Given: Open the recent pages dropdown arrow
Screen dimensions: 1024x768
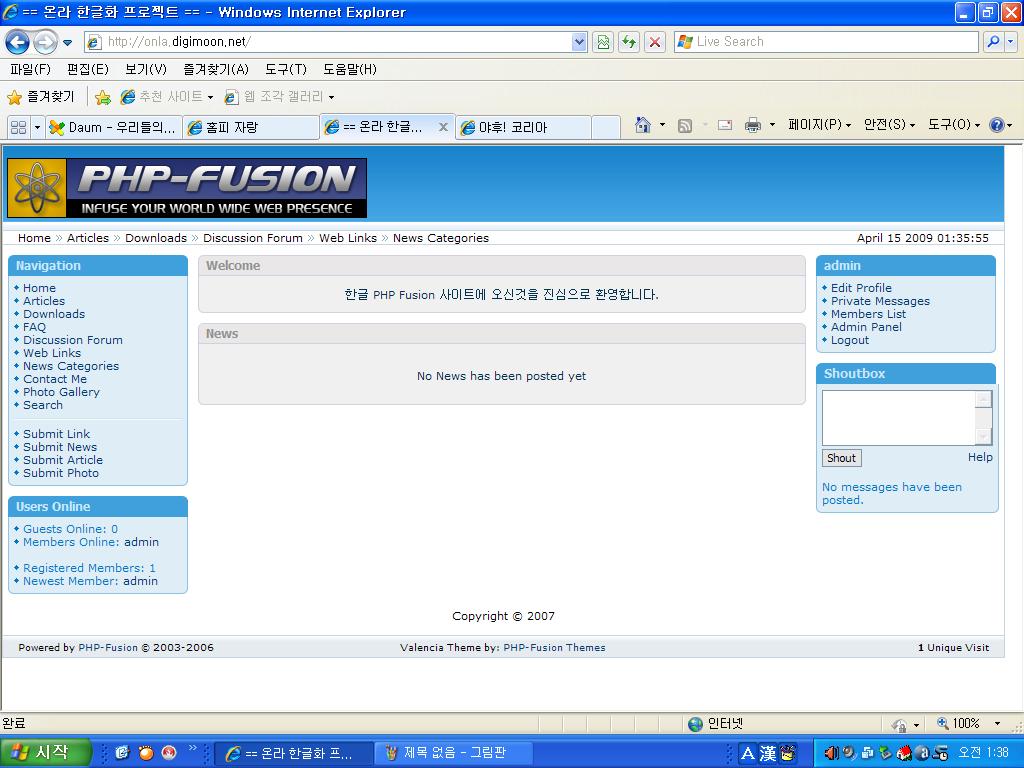Looking at the screenshot, I should 67,43.
